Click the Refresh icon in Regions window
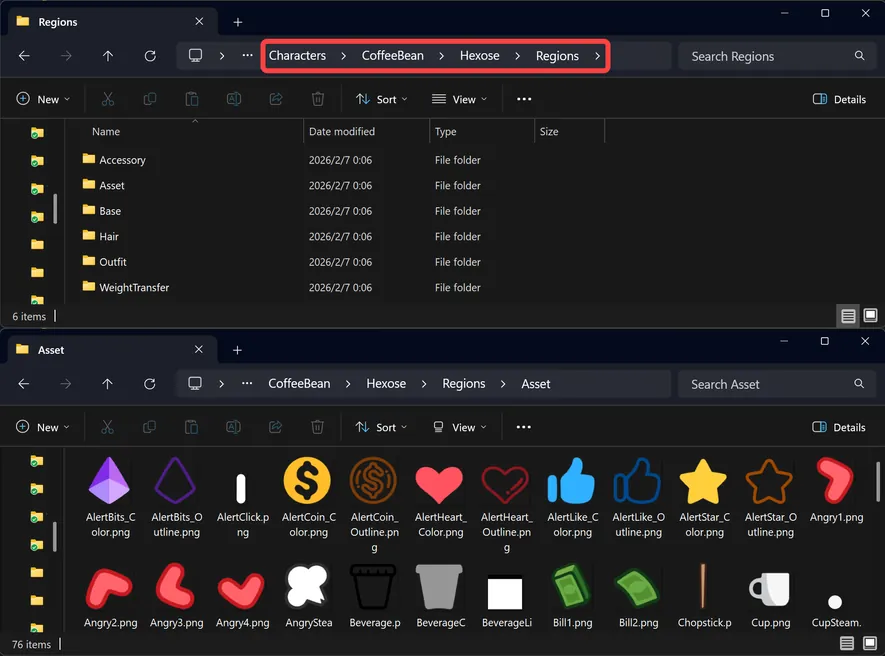This screenshot has width=885, height=656. click(x=150, y=56)
